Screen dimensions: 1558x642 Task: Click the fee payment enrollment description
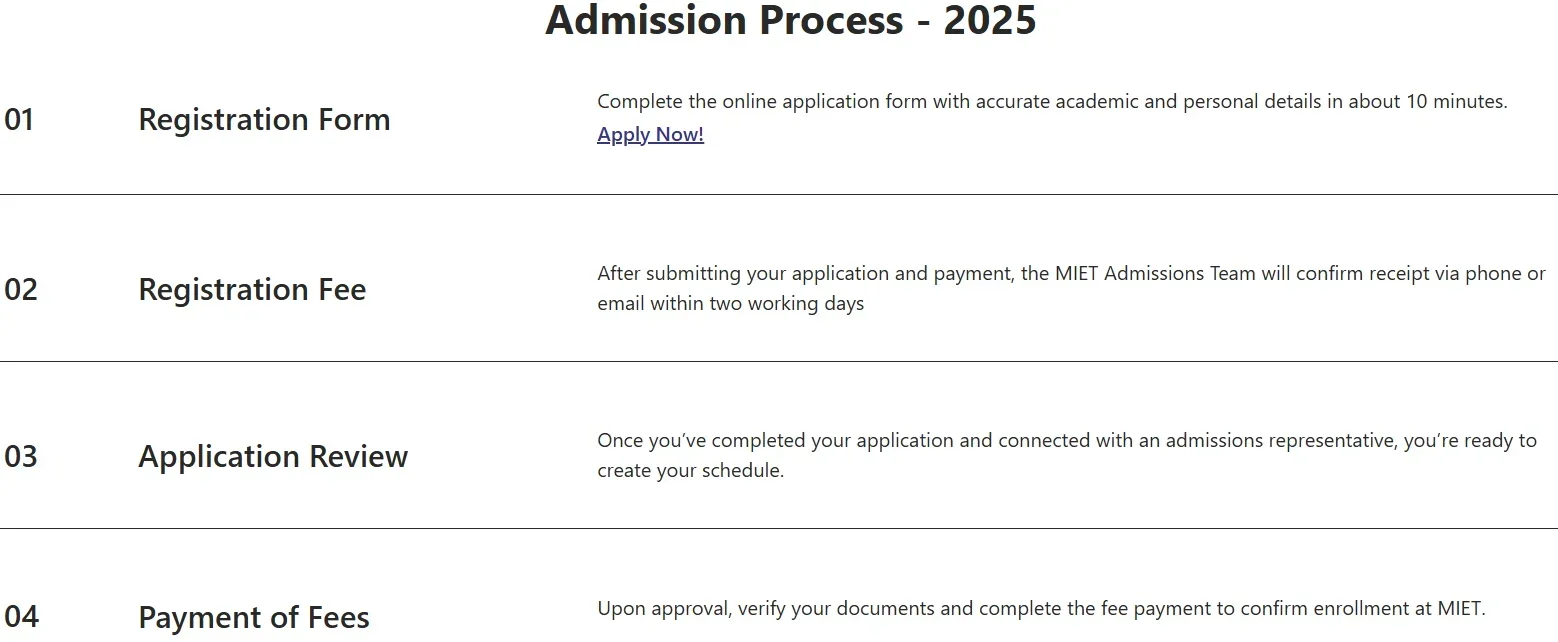(x=1041, y=608)
